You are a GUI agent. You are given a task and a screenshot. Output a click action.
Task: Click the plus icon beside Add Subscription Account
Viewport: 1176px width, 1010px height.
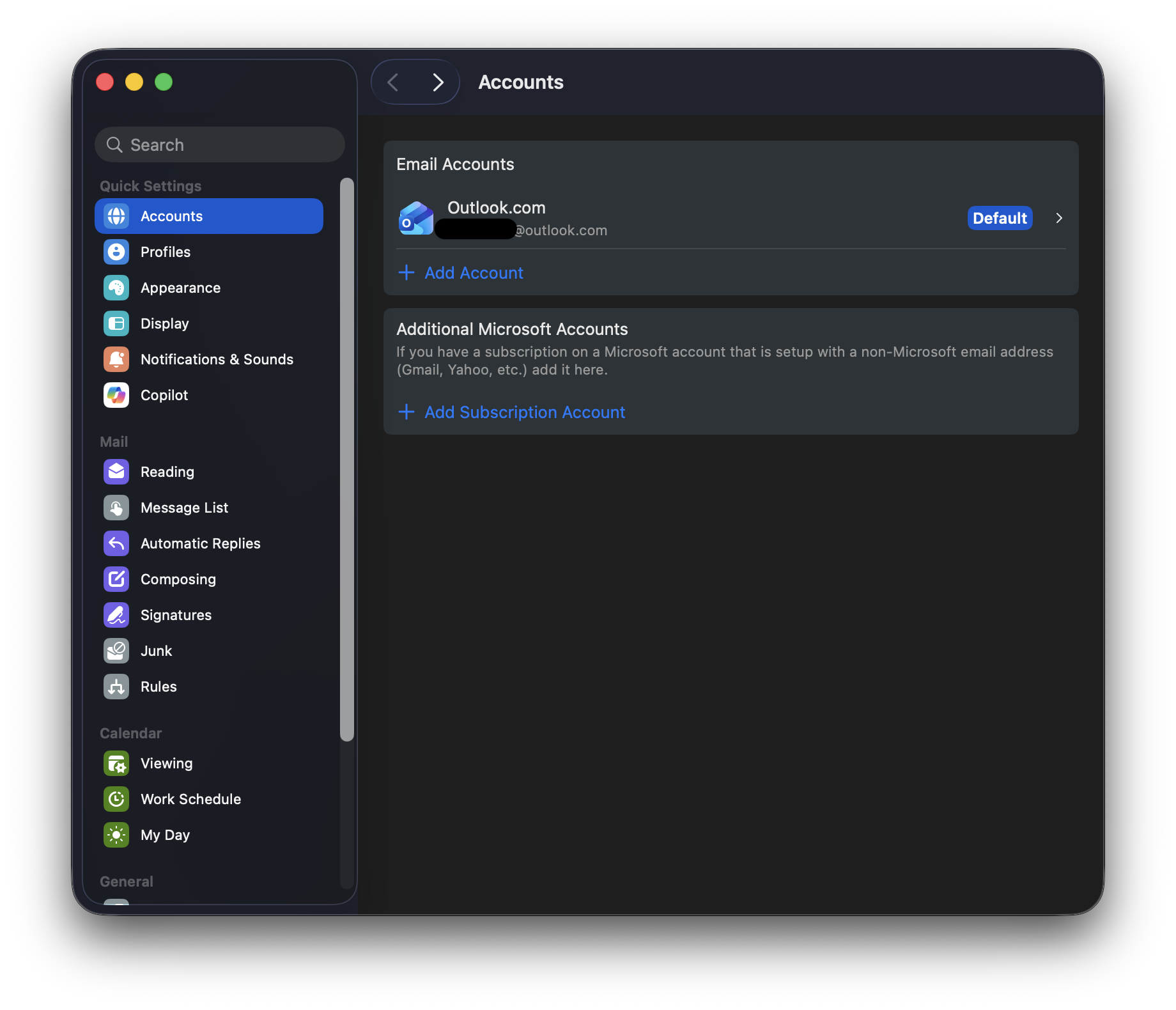pos(406,412)
